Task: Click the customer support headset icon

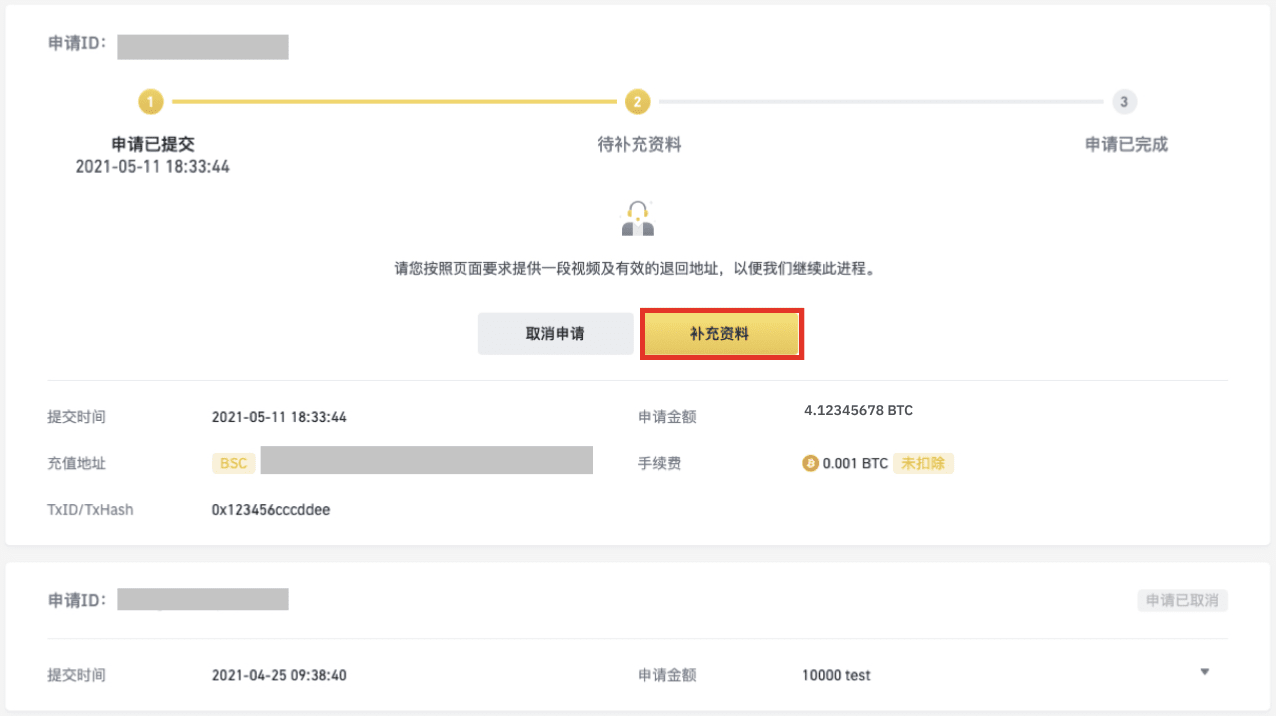Action: (638, 218)
